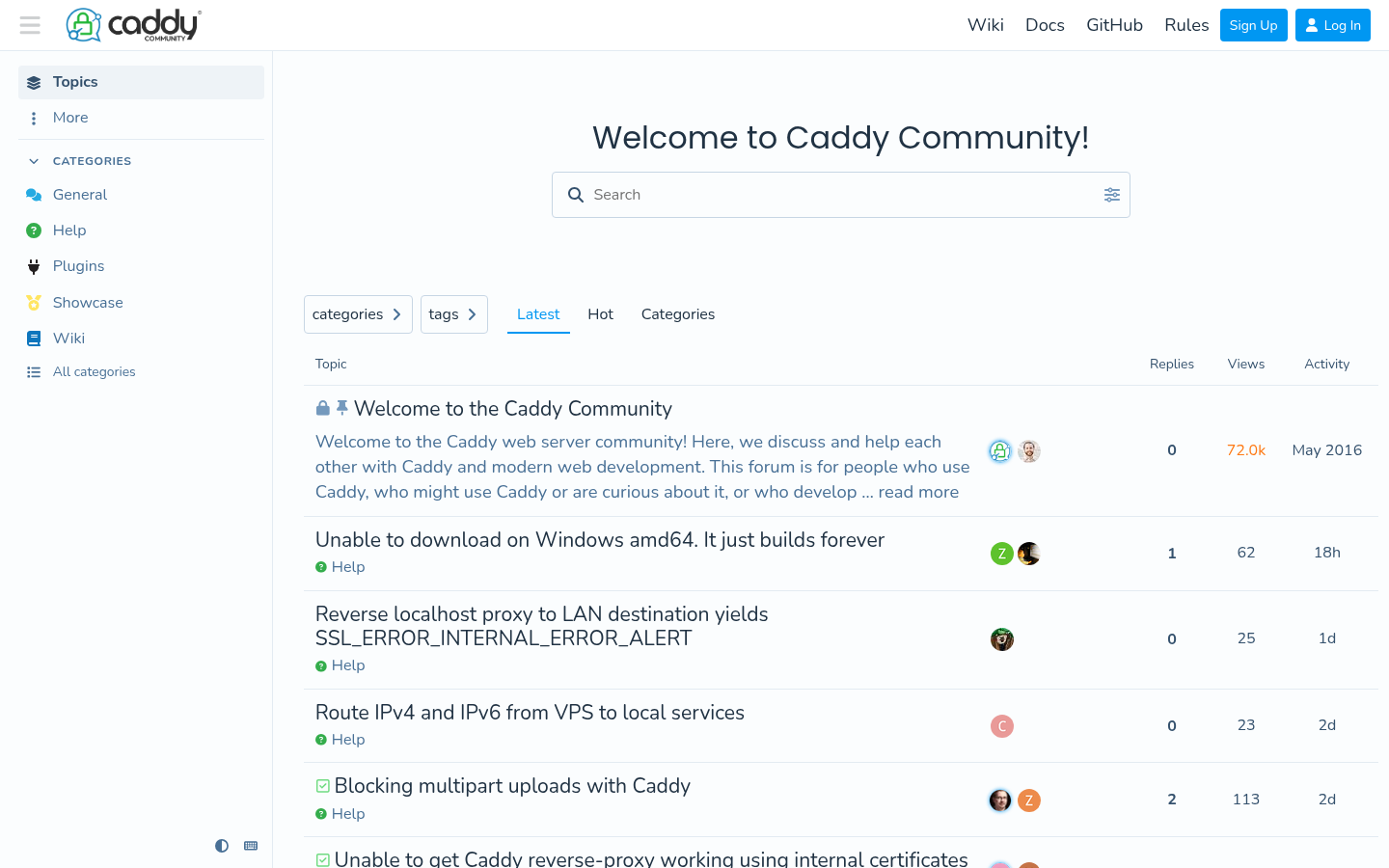
Task: Click the photo avatar on Blocking multipart topic
Action: [x=1000, y=800]
